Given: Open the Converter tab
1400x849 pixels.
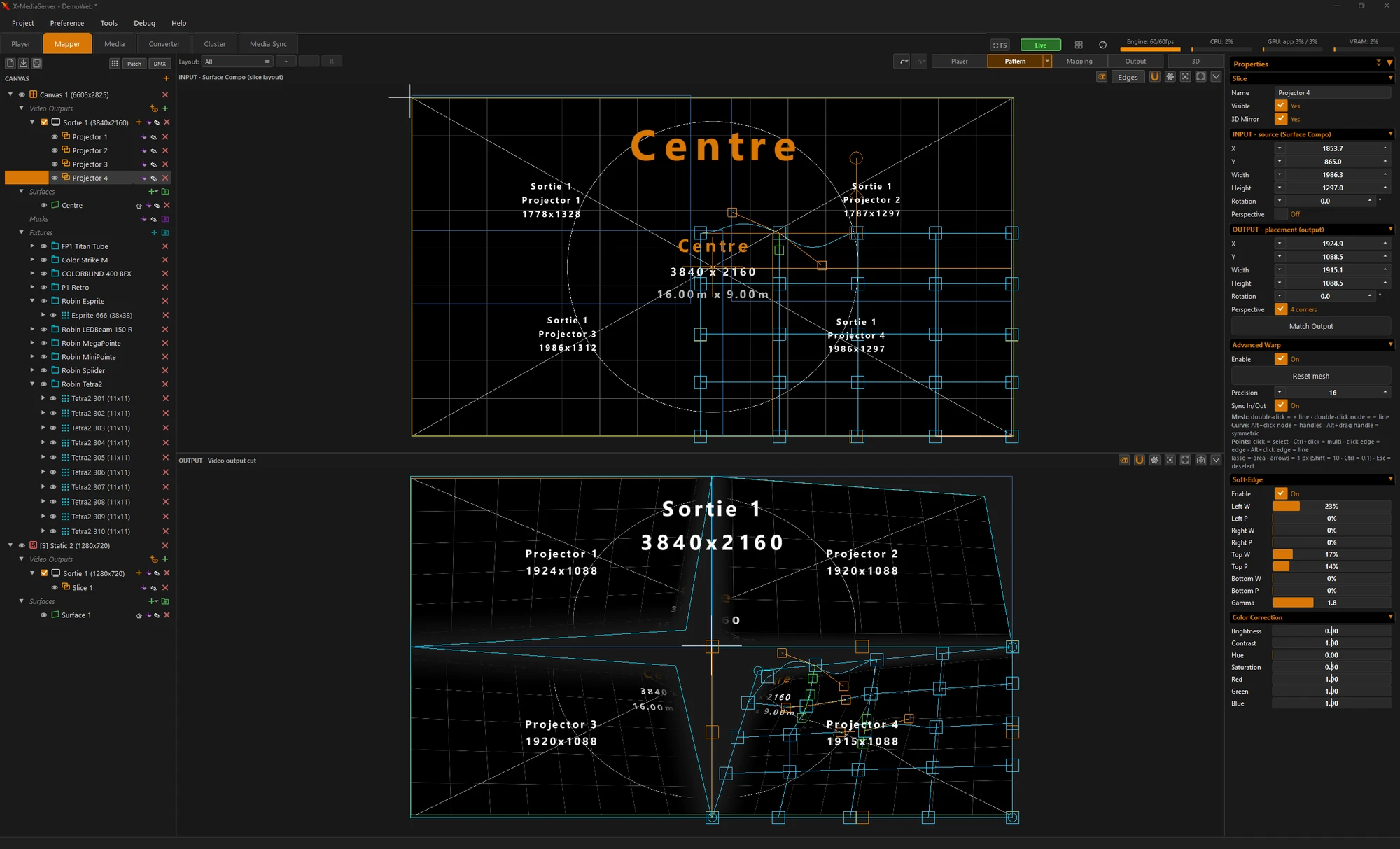Looking at the screenshot, I should click(164, 43).
